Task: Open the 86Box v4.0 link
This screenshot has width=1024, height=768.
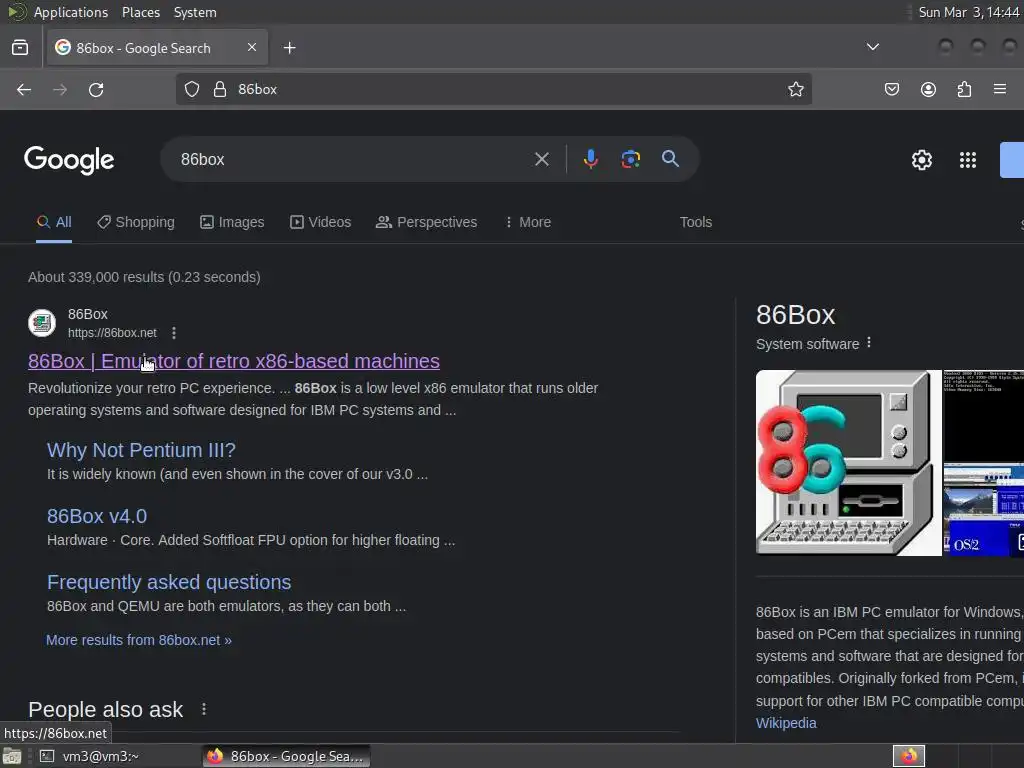Action: [97, 516]
